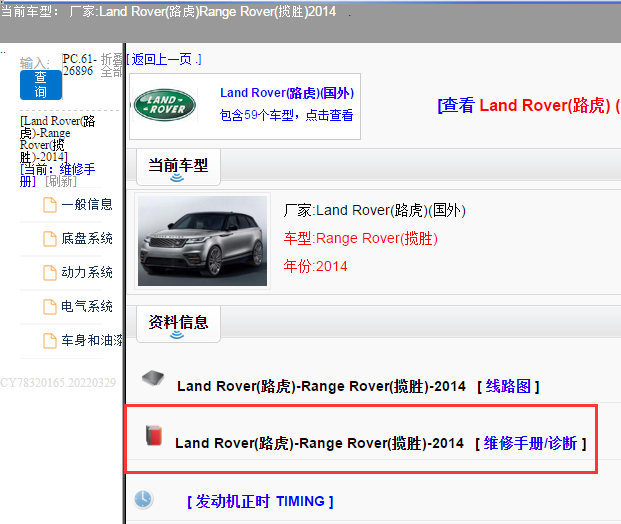
Task: Click the 刷新 refresh link
Action: [x=61, y=181]
